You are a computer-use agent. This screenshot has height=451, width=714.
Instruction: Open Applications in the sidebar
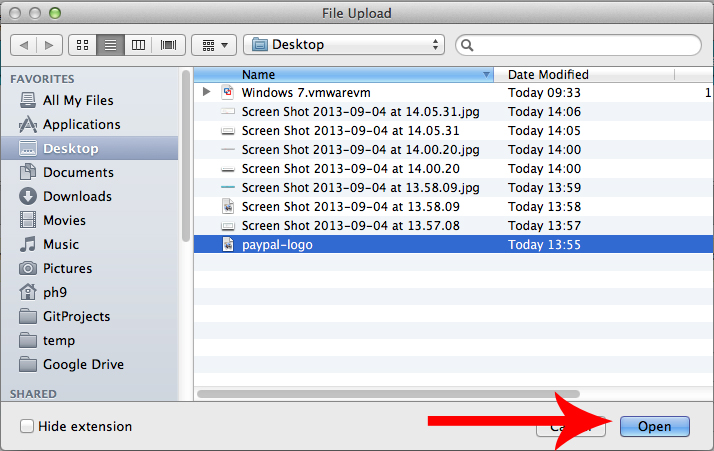[81, 124]
